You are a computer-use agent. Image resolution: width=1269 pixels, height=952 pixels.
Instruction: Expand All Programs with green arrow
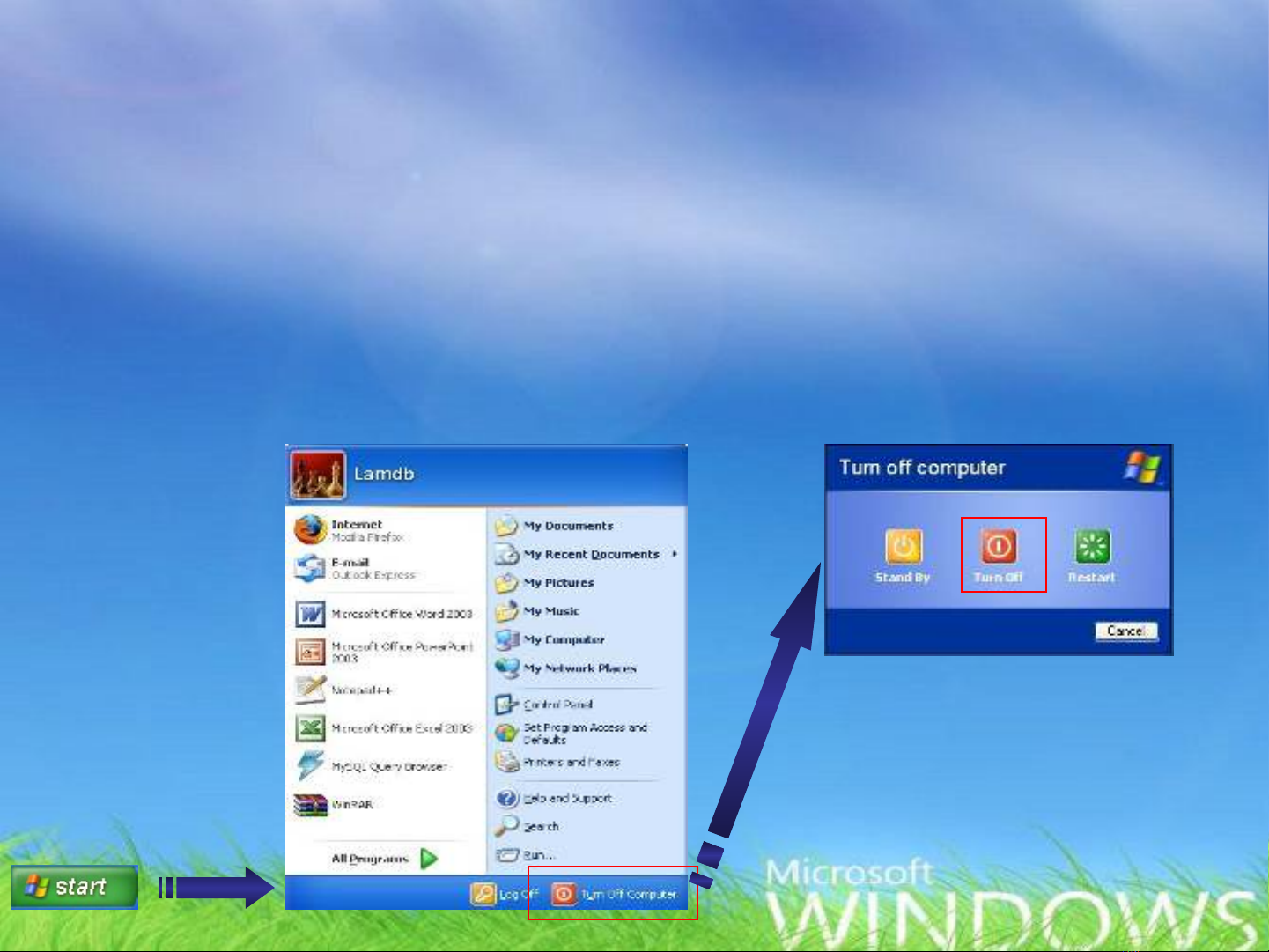(x=429, y=859)
